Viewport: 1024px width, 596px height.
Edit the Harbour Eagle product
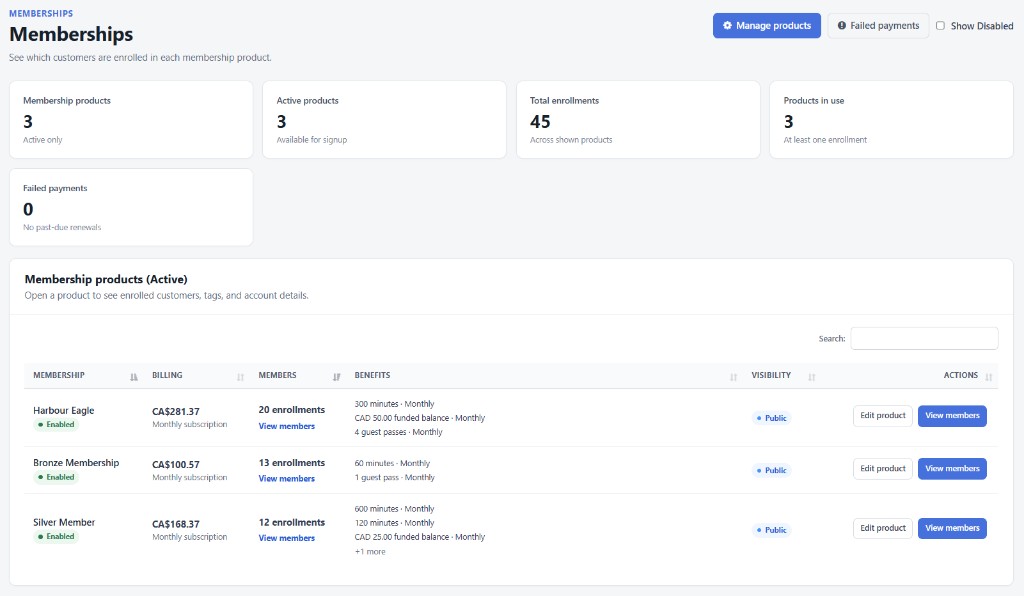882,416
